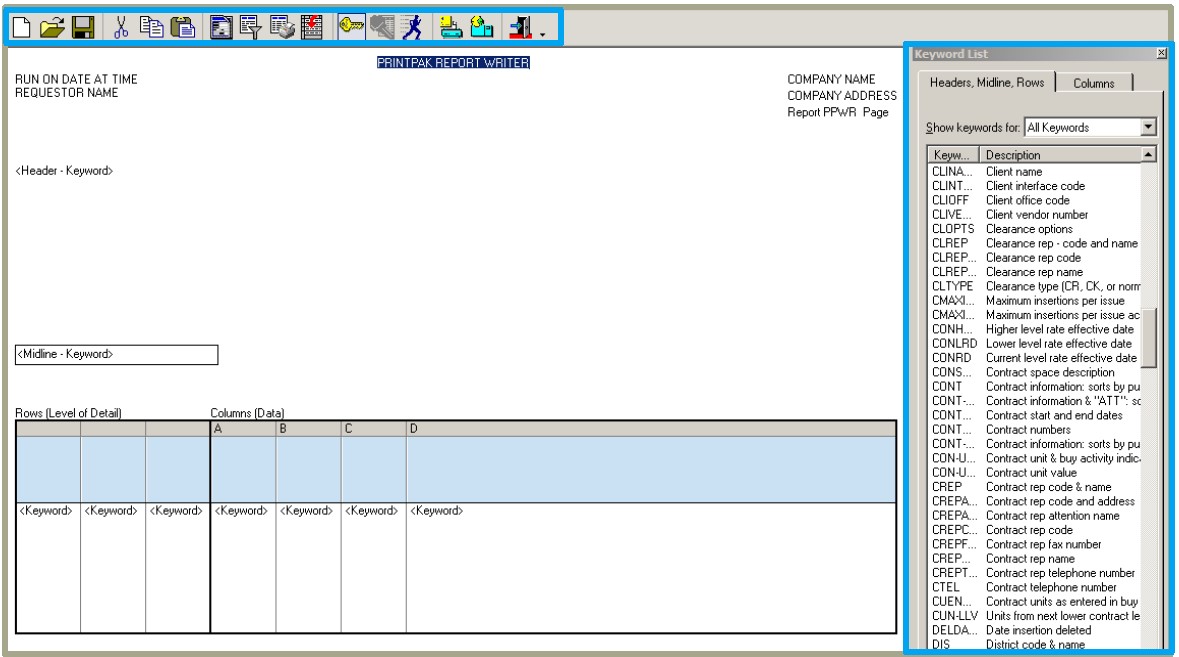Screen dimensions: 1179x657
Task: Save the report using the floppy disk icon
Action: [x=83, y=28]
